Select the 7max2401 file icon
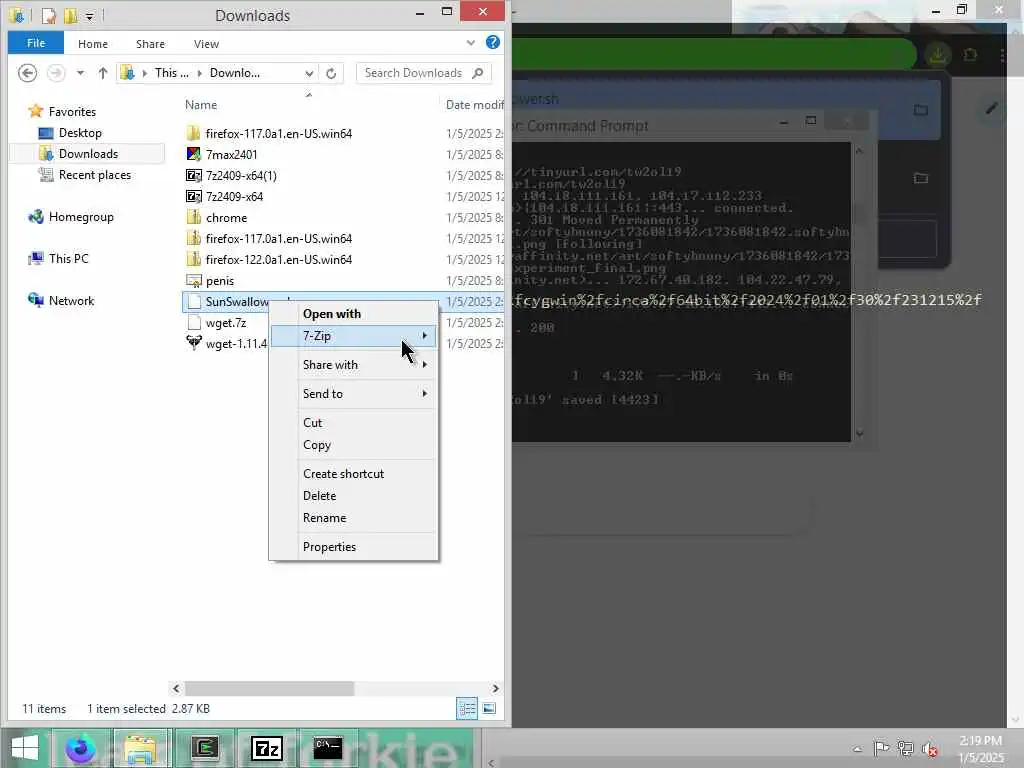1024x768 pixels. coord(193,154)
